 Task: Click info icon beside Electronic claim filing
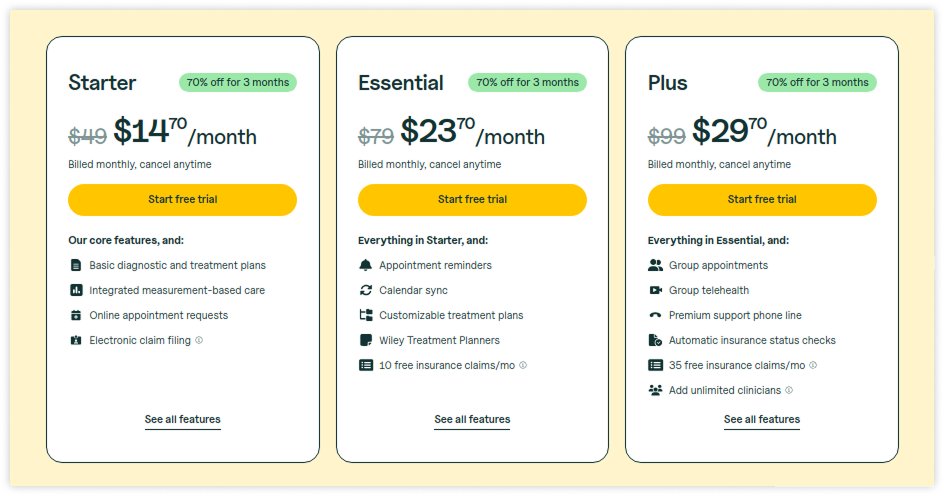tap(199, 340)
